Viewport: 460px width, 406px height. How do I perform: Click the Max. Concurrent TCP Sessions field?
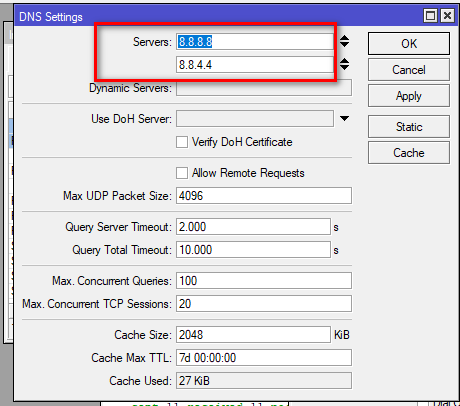tap(264, 304)
